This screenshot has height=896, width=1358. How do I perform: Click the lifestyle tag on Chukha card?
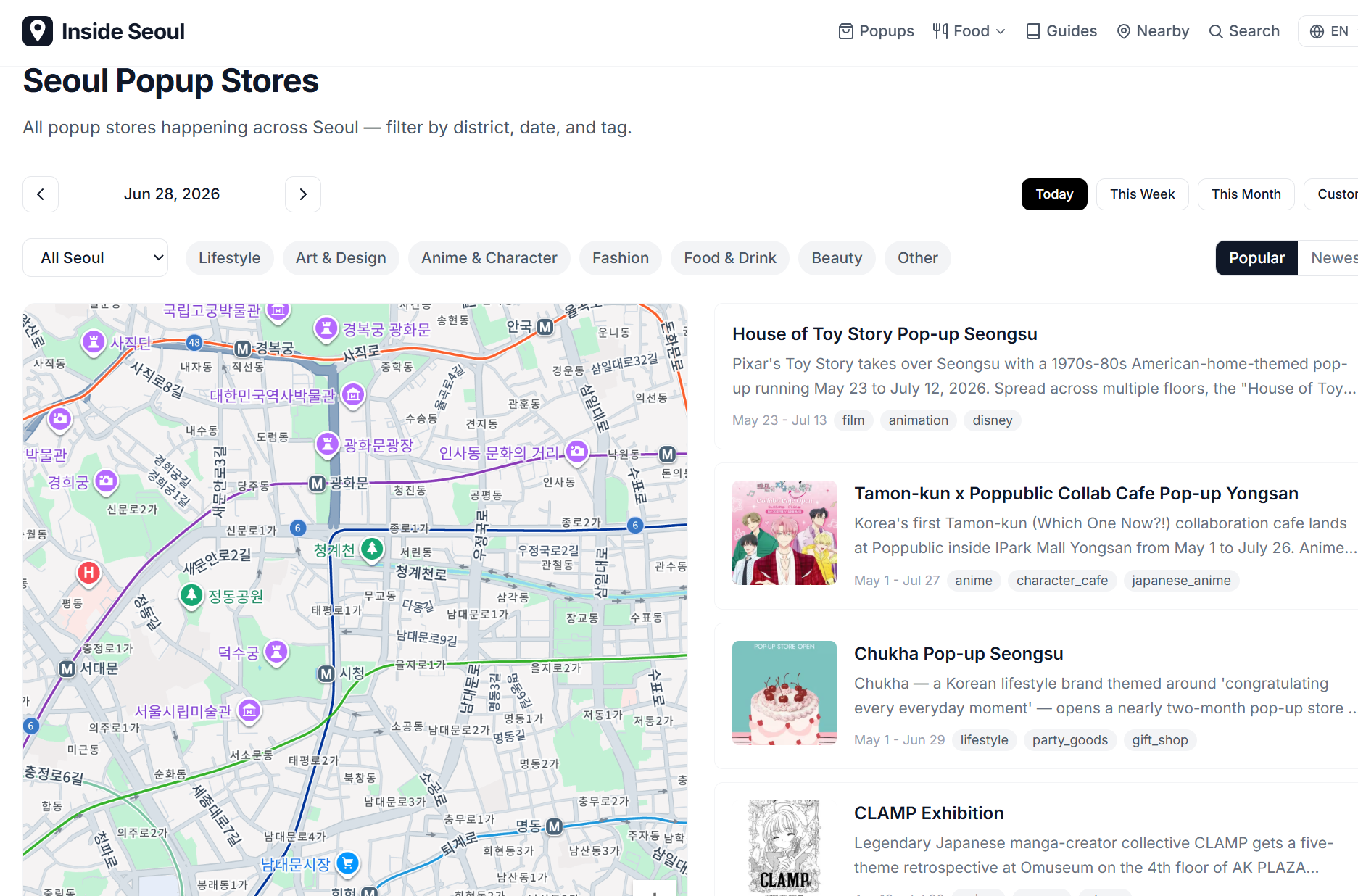985,740
